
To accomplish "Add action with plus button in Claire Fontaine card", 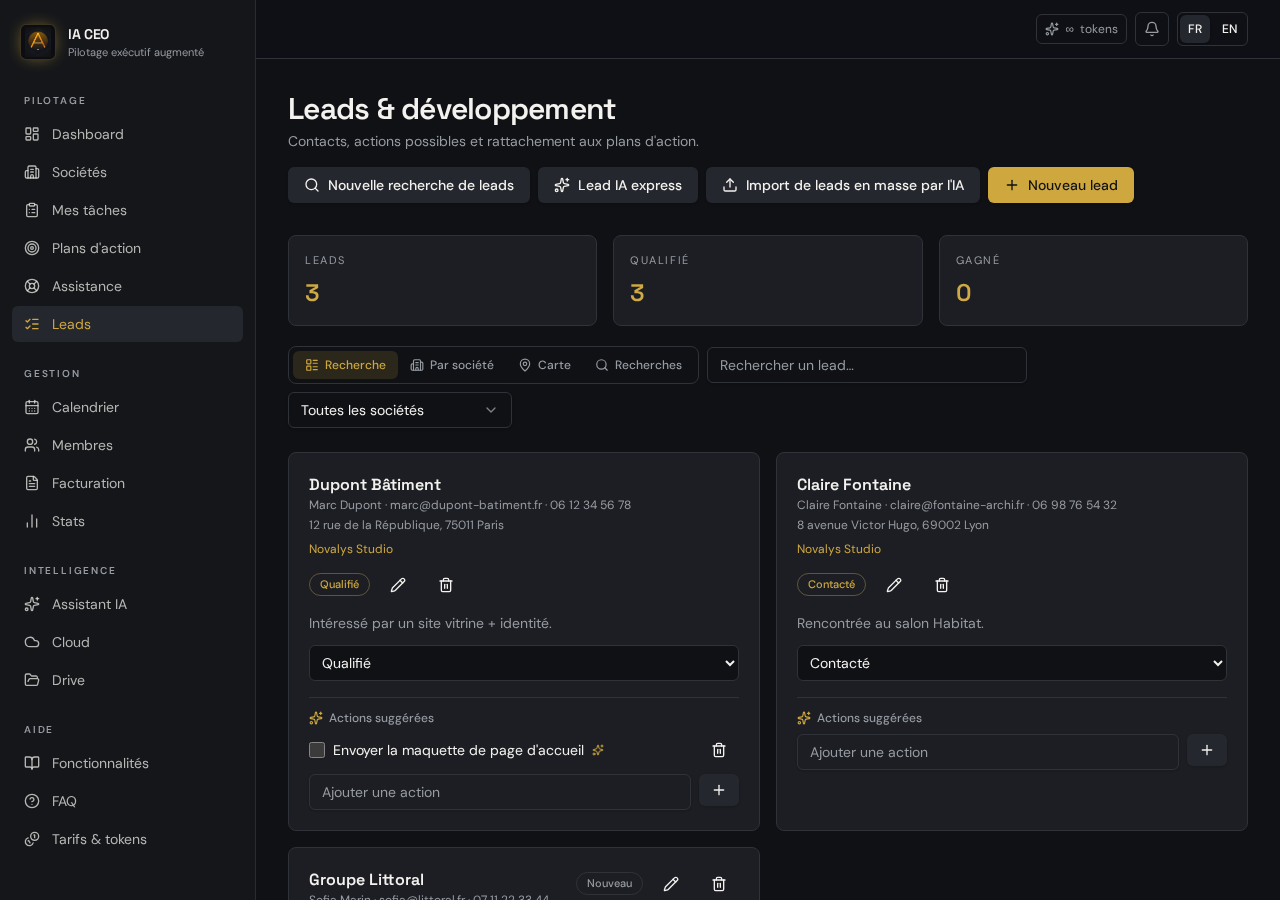I will (x=1207, y=750).
